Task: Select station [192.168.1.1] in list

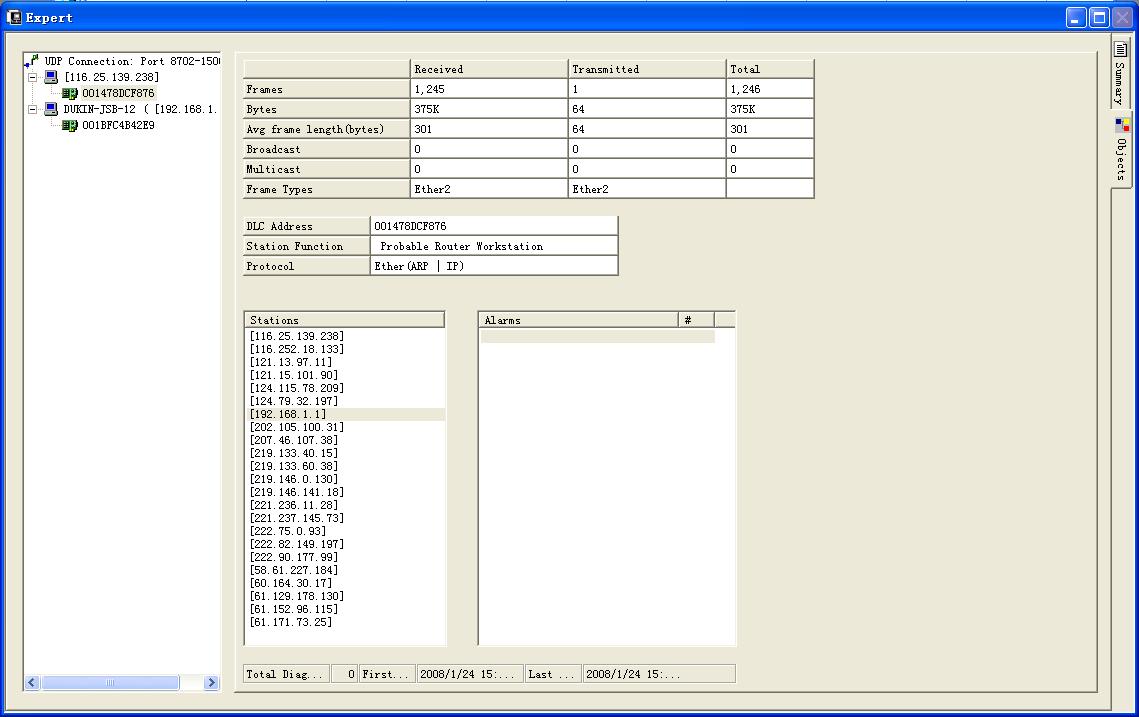Action: [x=288, y=414]
